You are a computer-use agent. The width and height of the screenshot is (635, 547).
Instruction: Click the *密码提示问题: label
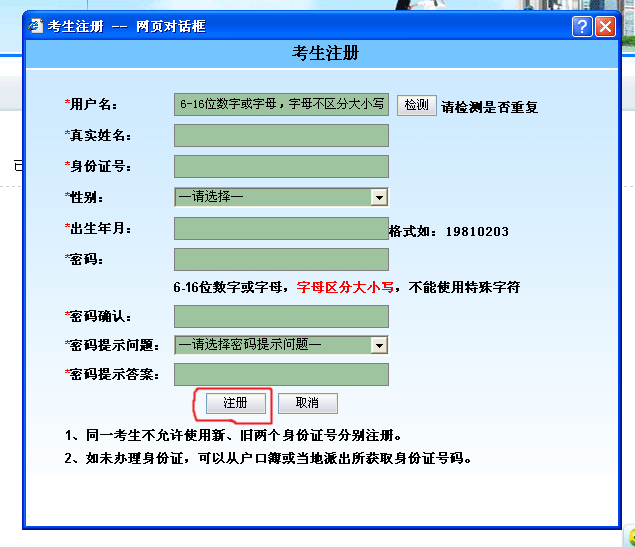(112, 345)
